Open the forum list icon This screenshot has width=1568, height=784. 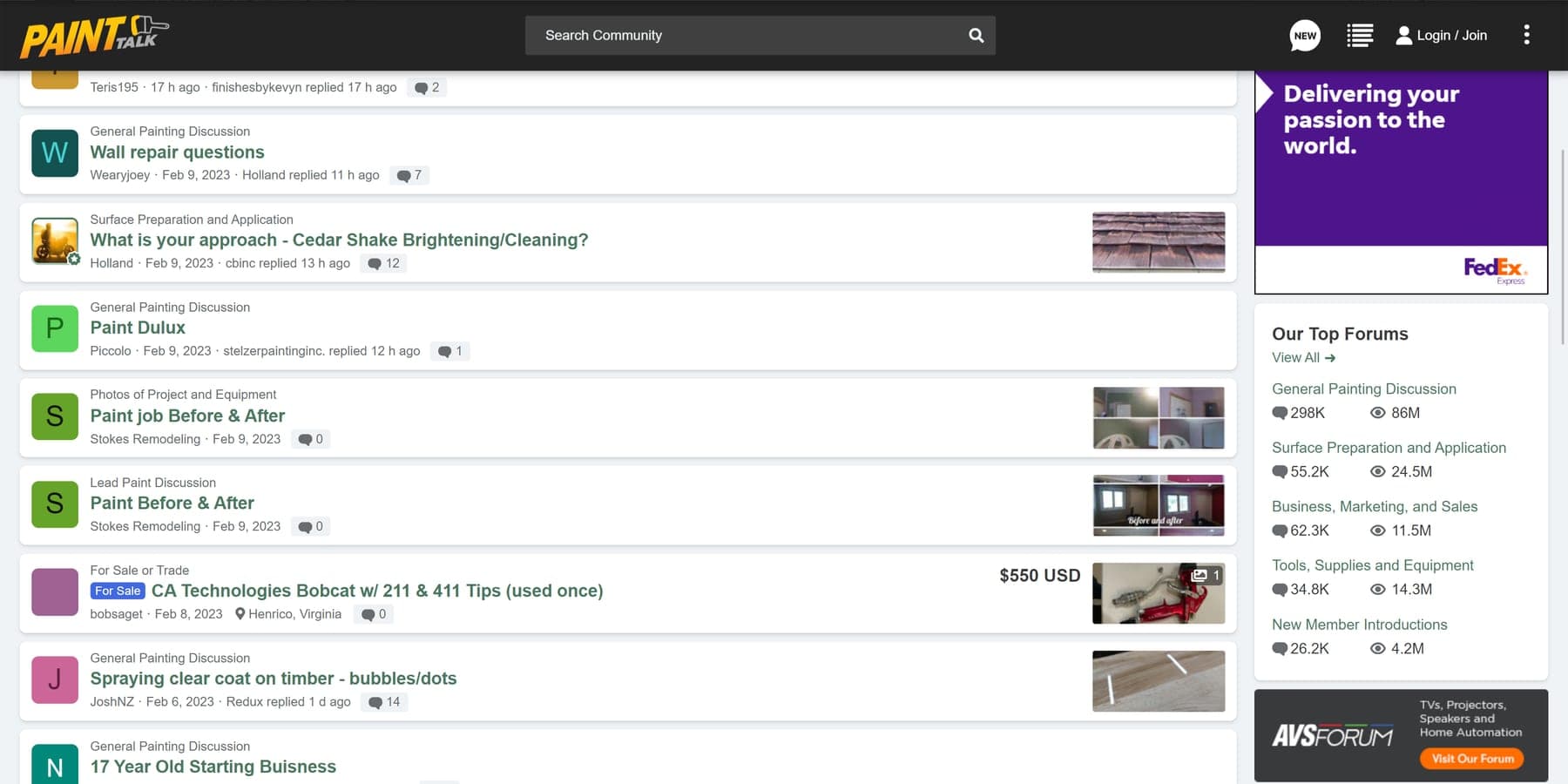tap(1359, 36)
